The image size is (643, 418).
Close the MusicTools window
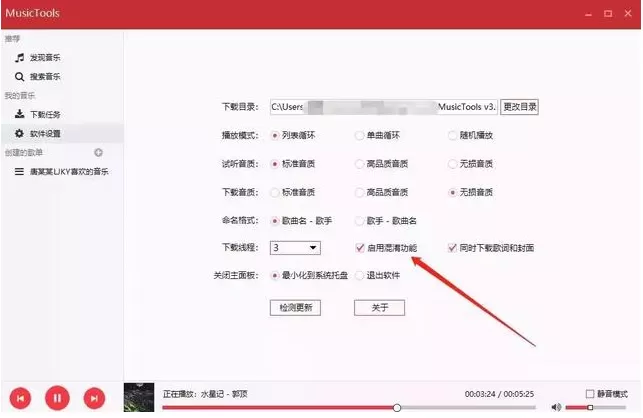628,14
